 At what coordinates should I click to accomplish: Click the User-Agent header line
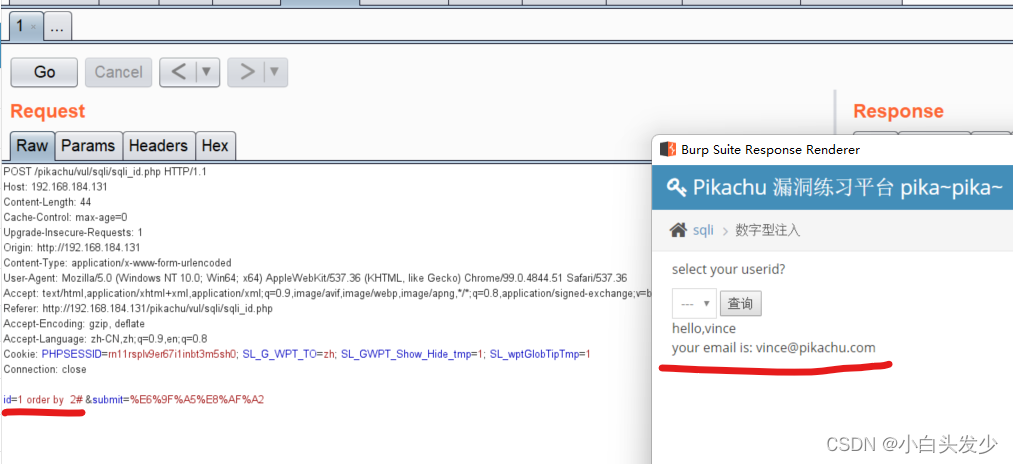[x=315, y=279]
